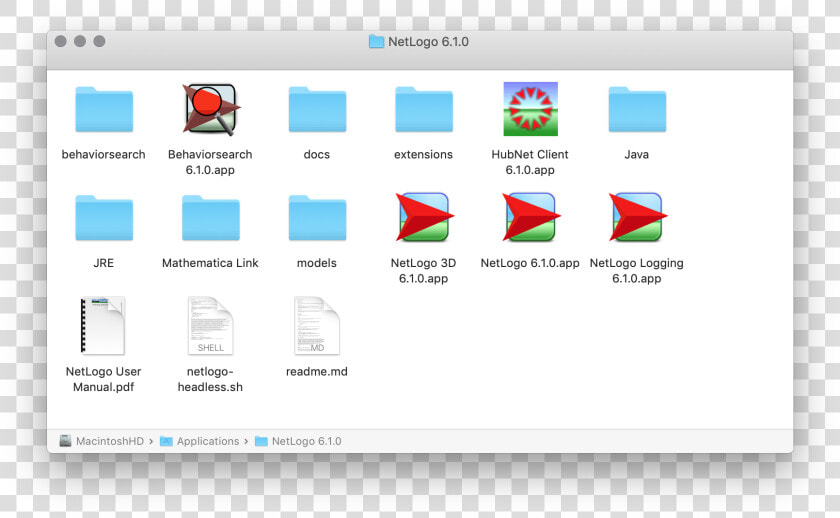Viewport: 840px width, 518px height.
Task: Click the NetLogo 6.1.0 folder icon in path bar
Action: 261,441
